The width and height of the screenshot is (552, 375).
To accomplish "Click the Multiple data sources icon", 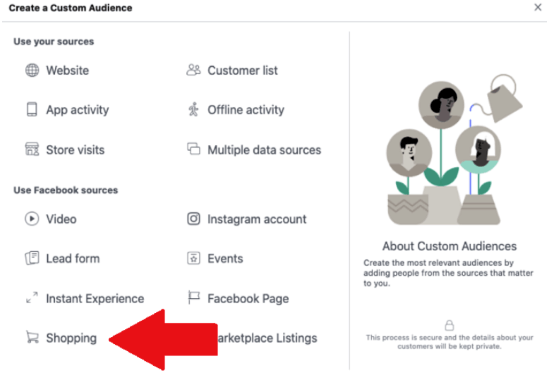I will pos(193,149).
